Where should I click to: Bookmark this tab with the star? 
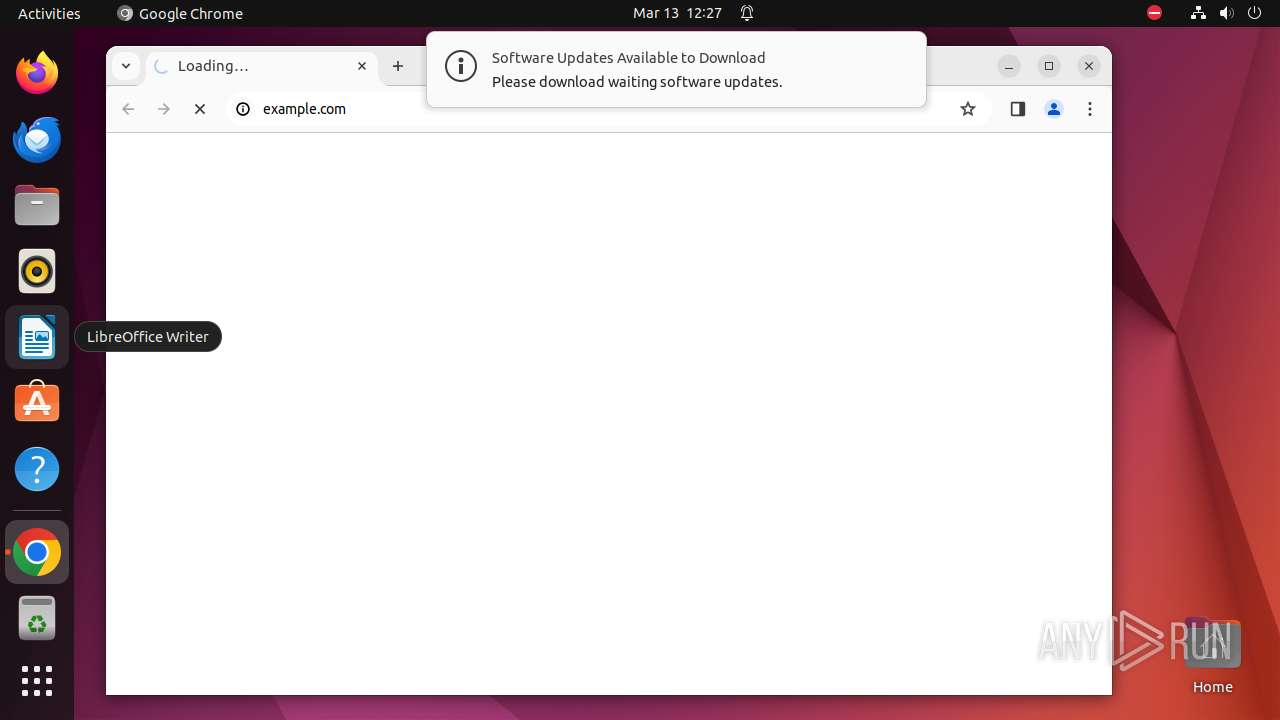point(968,109)
